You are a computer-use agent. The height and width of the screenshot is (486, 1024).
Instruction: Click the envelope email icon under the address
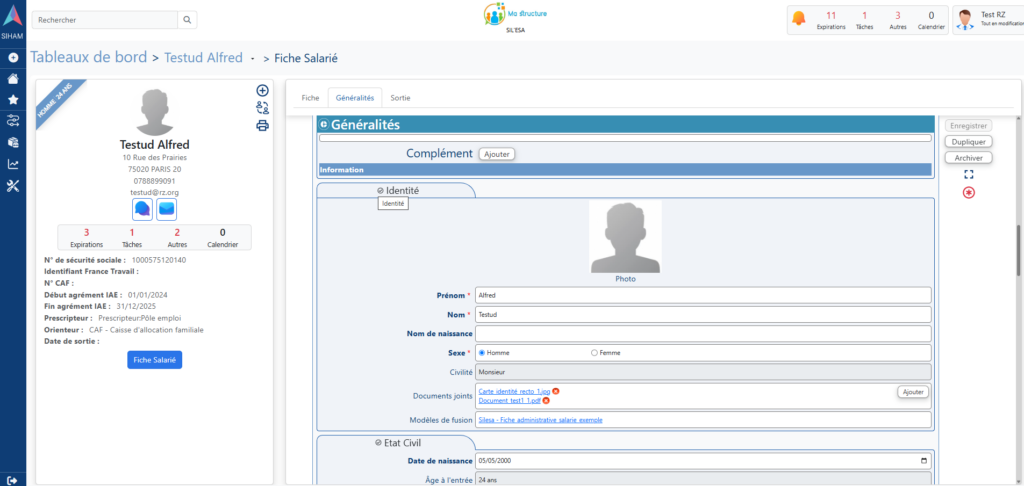point(166,209)
